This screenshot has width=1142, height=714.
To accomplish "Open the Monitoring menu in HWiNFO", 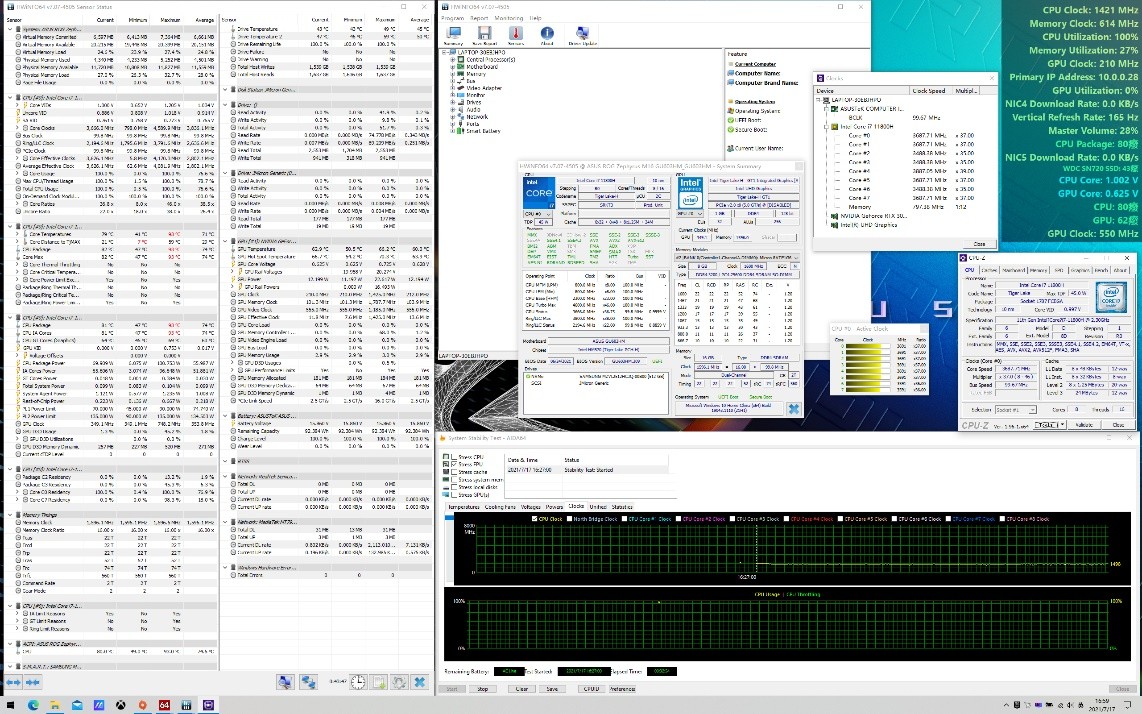I will (508, 18).
